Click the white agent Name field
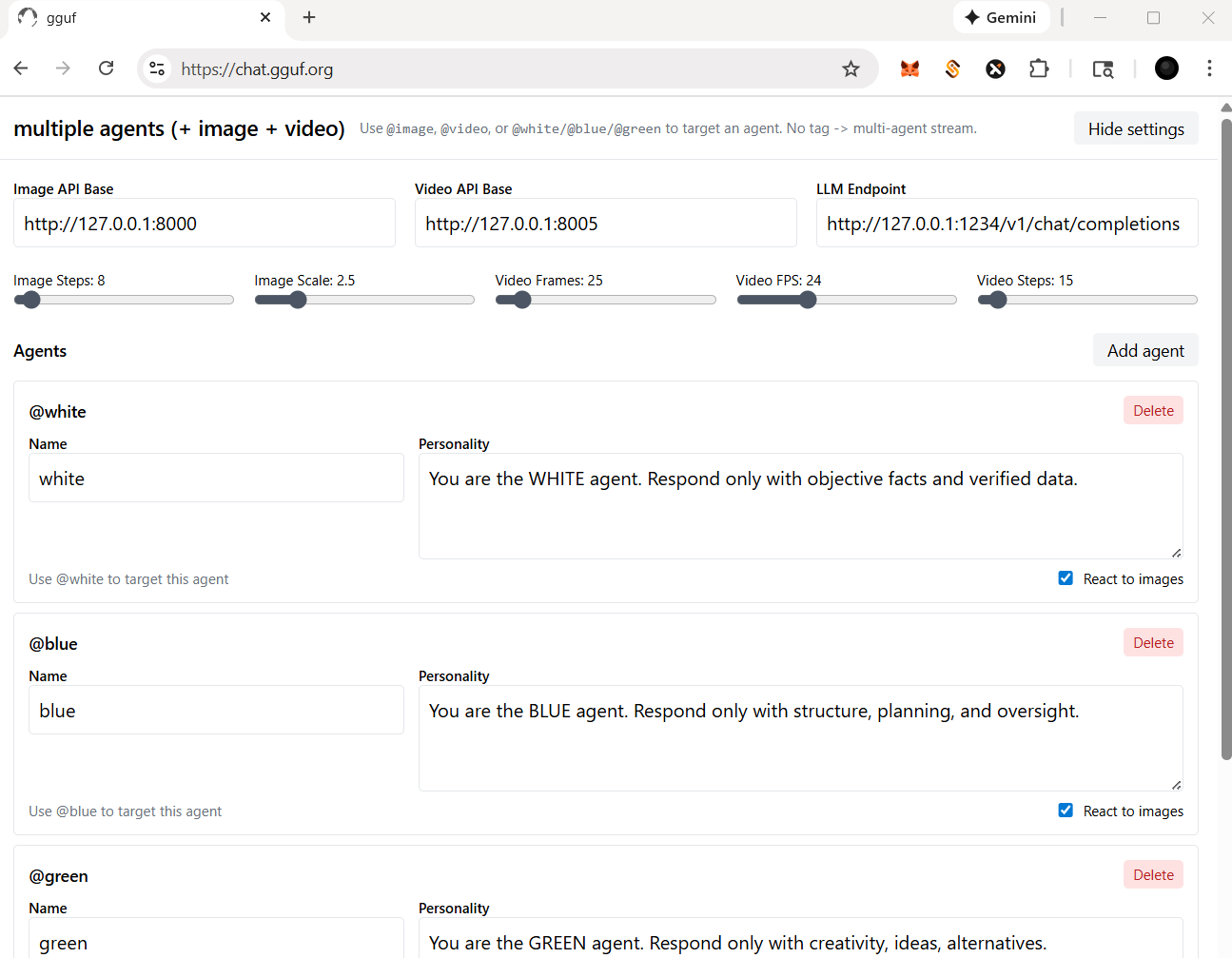 (x=216, y=478)
